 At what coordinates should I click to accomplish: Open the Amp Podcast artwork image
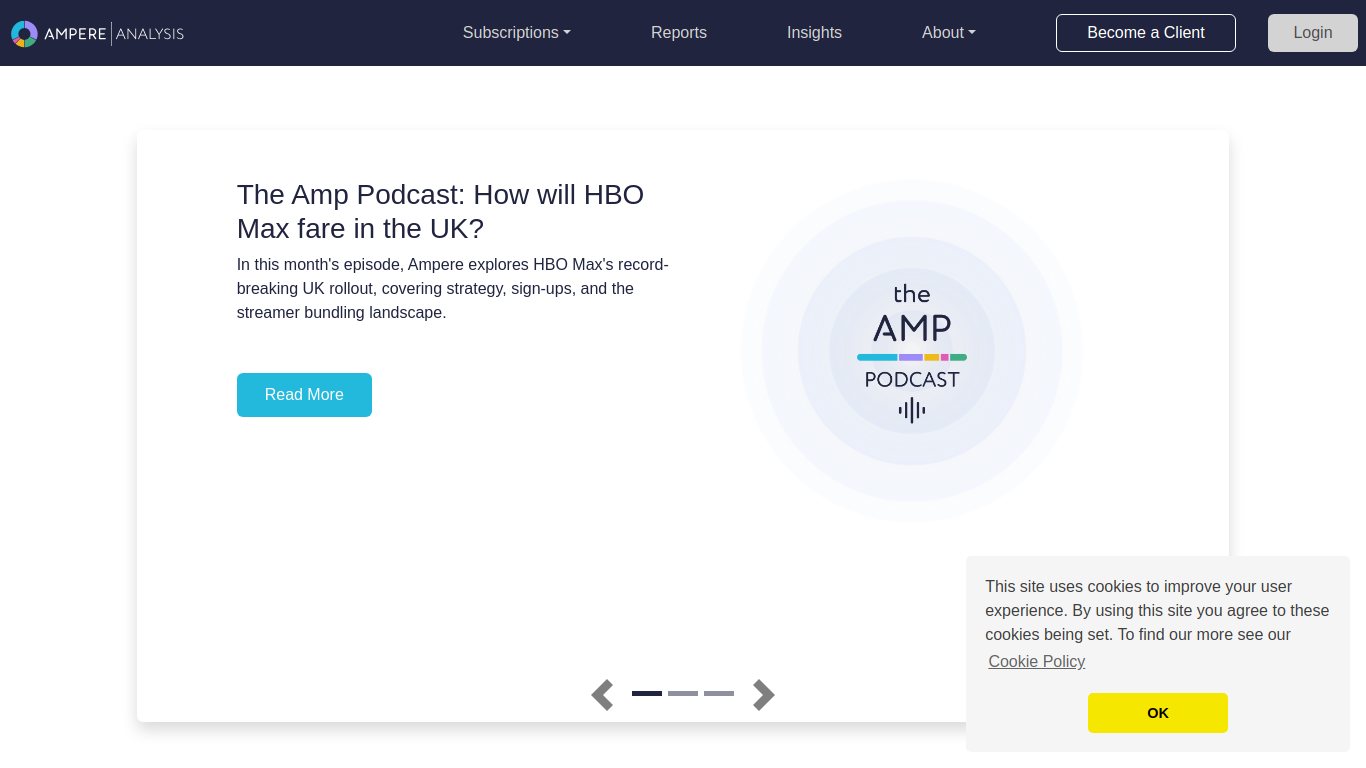[912, 351]
